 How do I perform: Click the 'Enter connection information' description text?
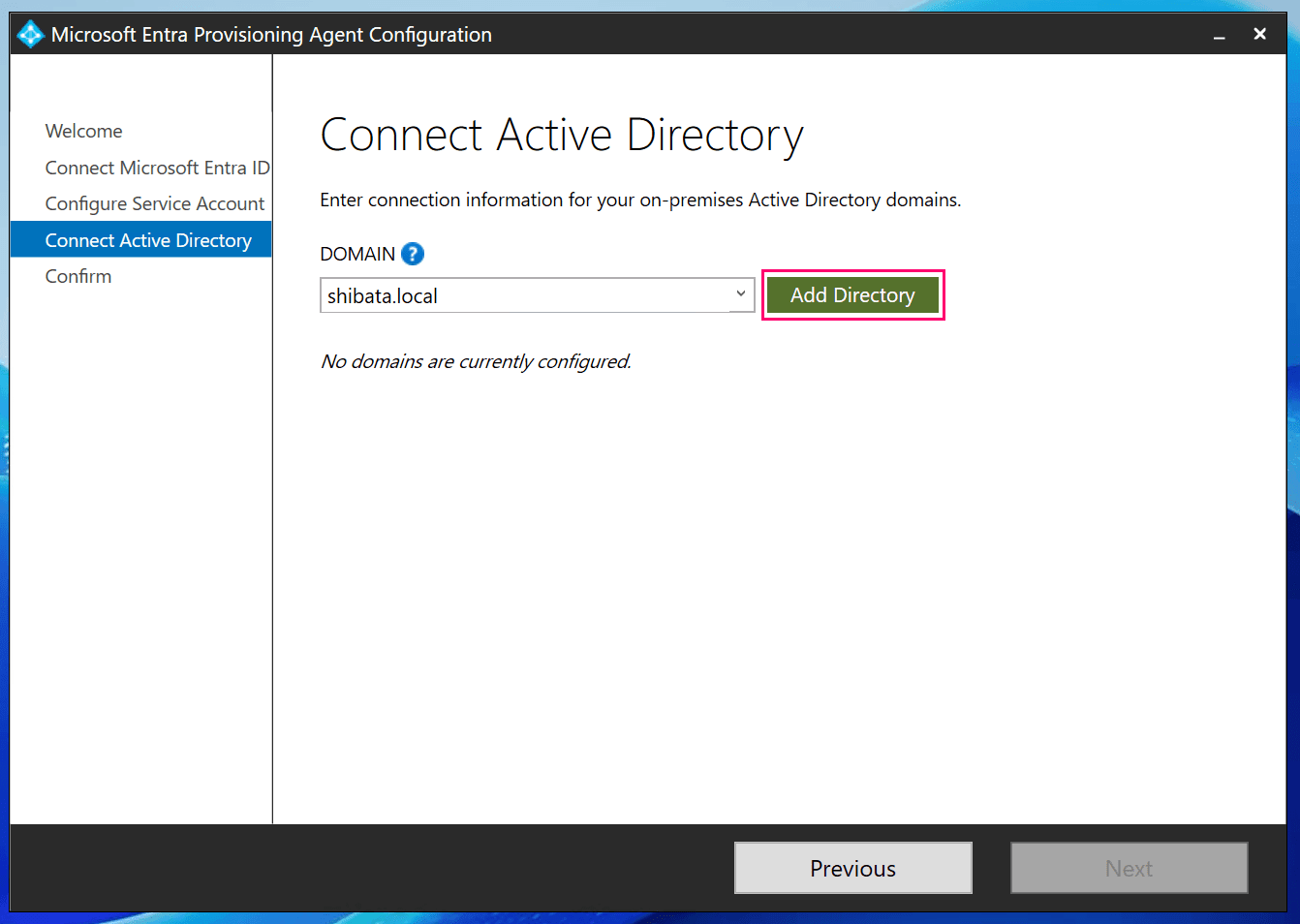640,200
